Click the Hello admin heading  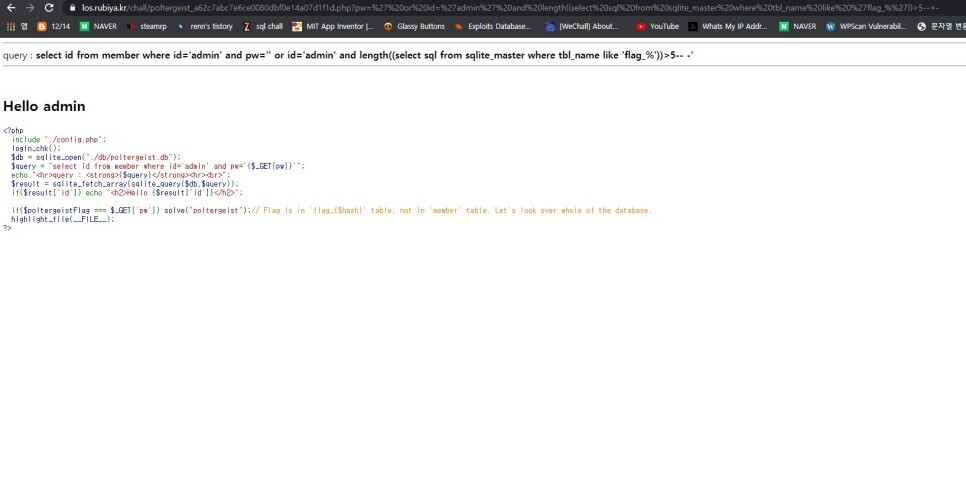click(x=44, y=106)
